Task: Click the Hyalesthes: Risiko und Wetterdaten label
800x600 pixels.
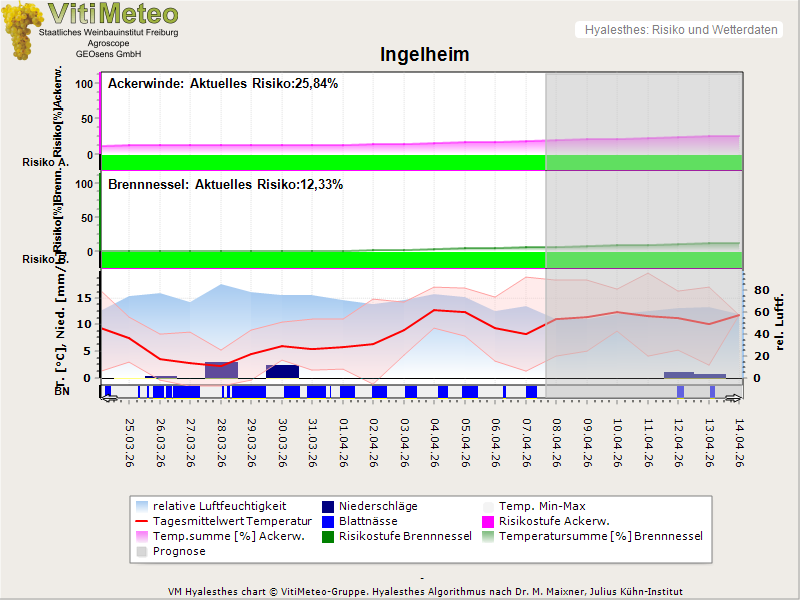Action: click(680, 30)
